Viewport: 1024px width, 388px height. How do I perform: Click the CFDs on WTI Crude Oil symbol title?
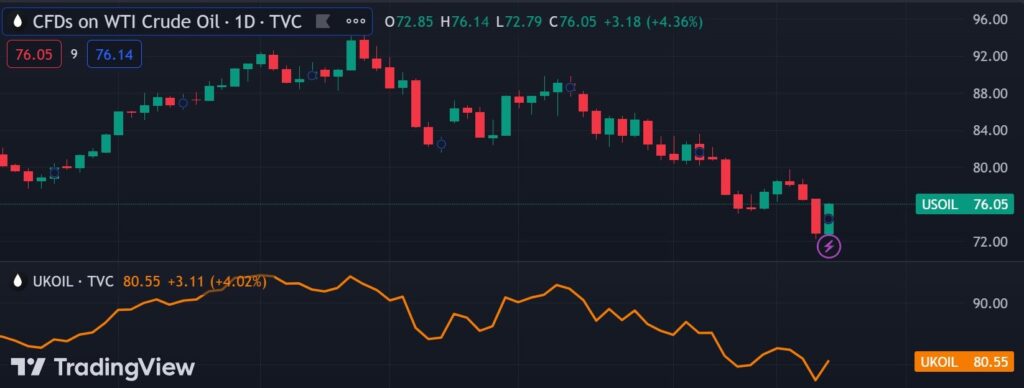(167, 22)
